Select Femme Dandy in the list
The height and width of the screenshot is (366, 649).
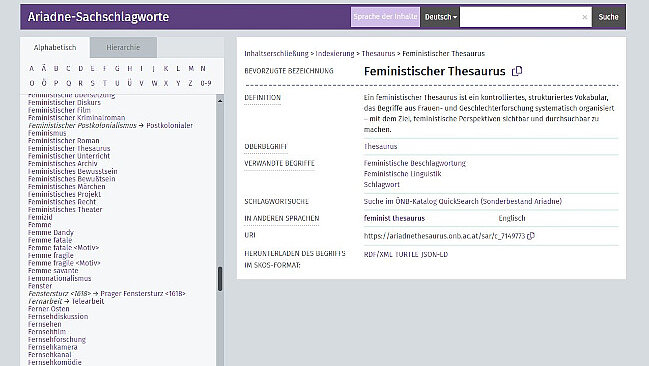click(50, 233)
